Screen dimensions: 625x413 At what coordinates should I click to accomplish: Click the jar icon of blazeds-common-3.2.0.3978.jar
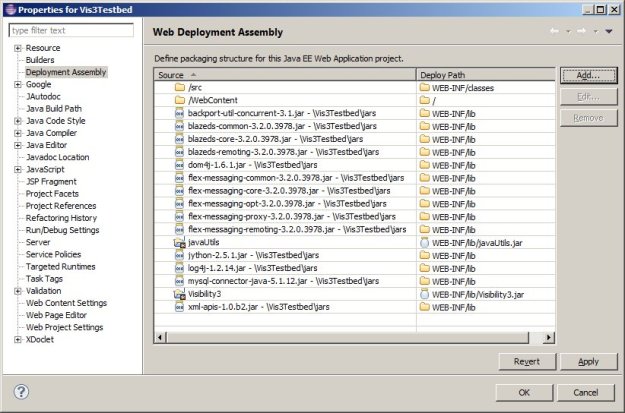click(x=179, y=126)
